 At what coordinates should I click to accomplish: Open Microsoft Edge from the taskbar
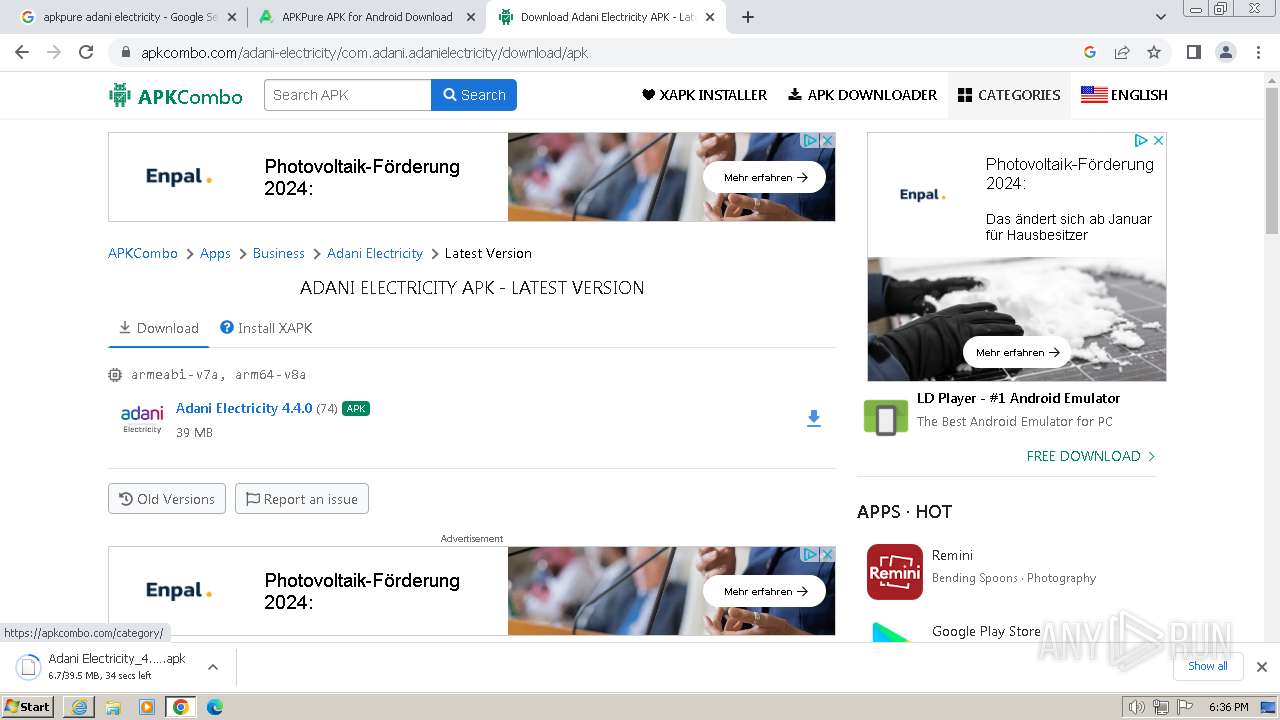pyautogui.click(x=215, y=707)
